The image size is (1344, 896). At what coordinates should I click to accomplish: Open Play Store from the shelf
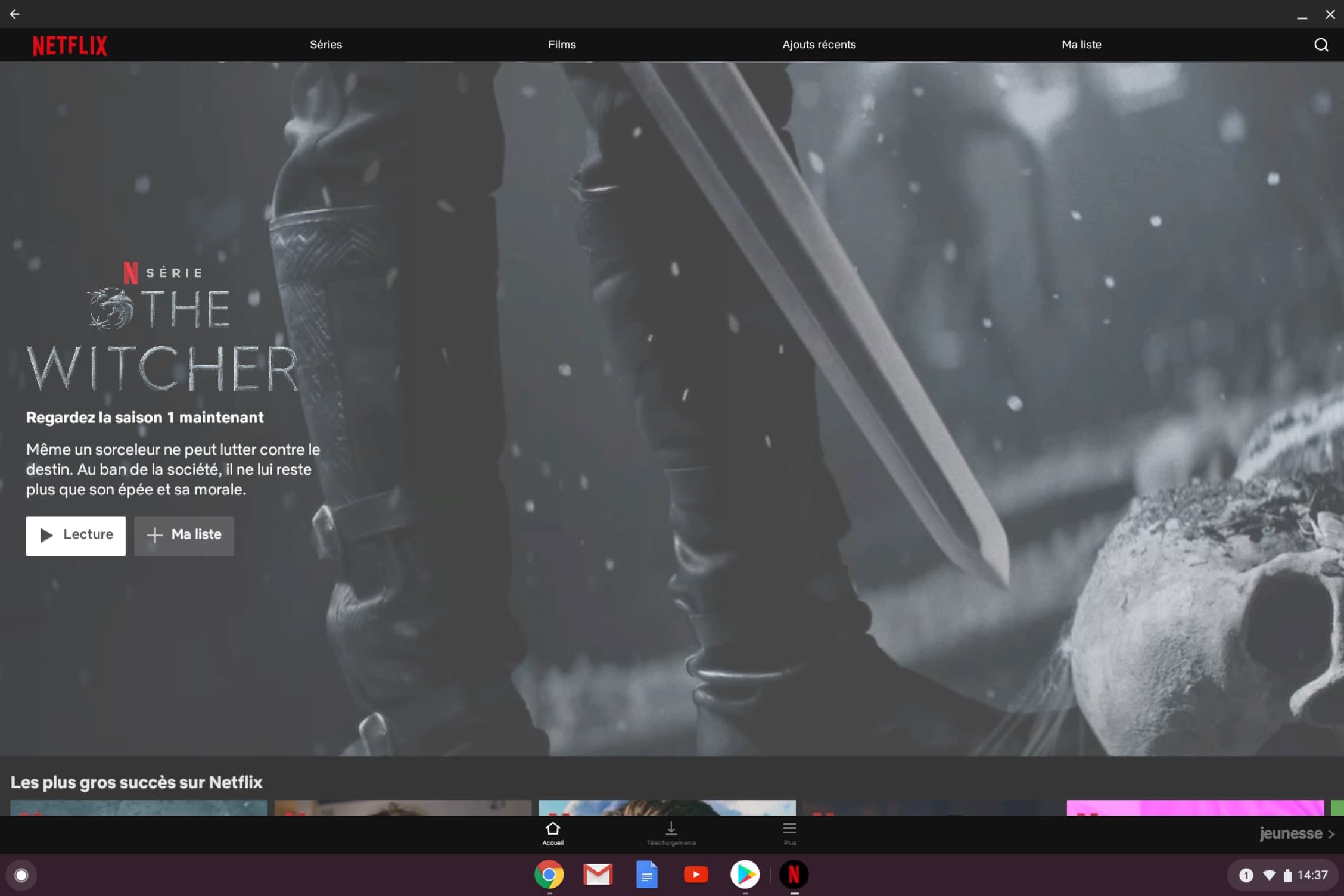point(745,875)
